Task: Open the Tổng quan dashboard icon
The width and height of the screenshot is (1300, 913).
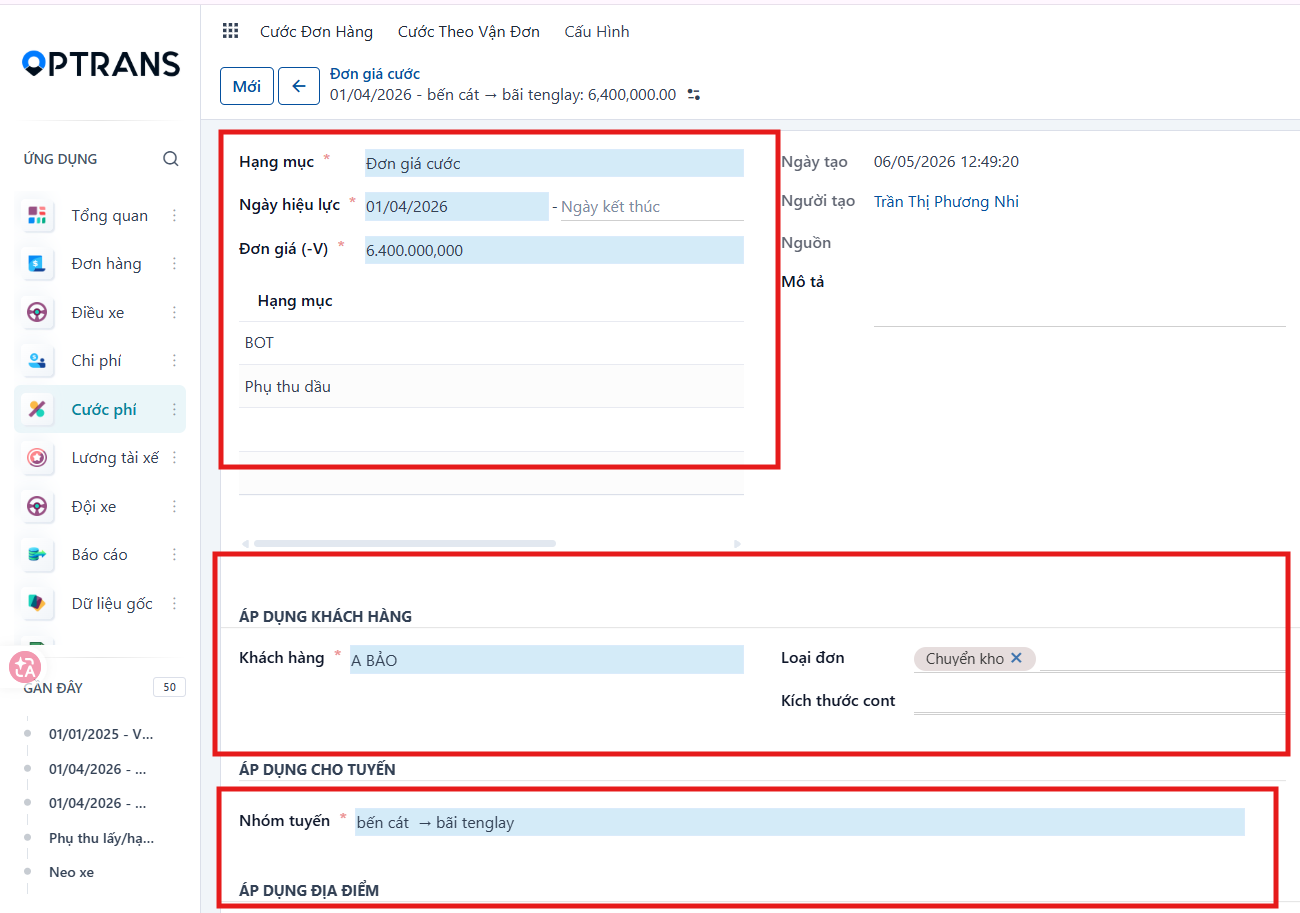Action: click(38, 215)
